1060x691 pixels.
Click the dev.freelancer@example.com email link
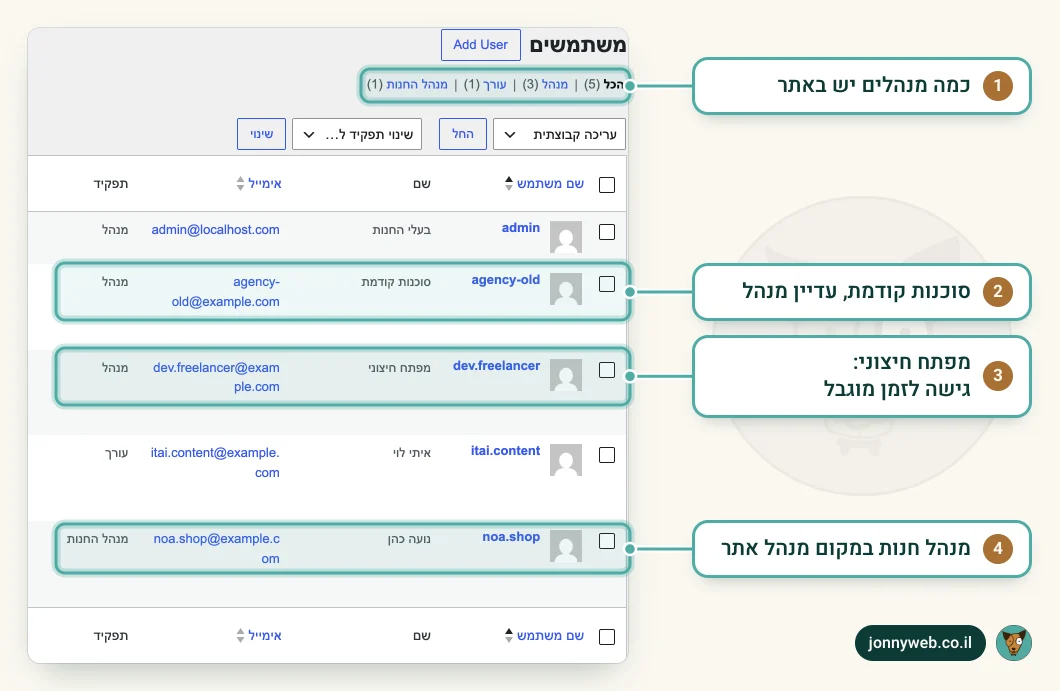point(216,377)
